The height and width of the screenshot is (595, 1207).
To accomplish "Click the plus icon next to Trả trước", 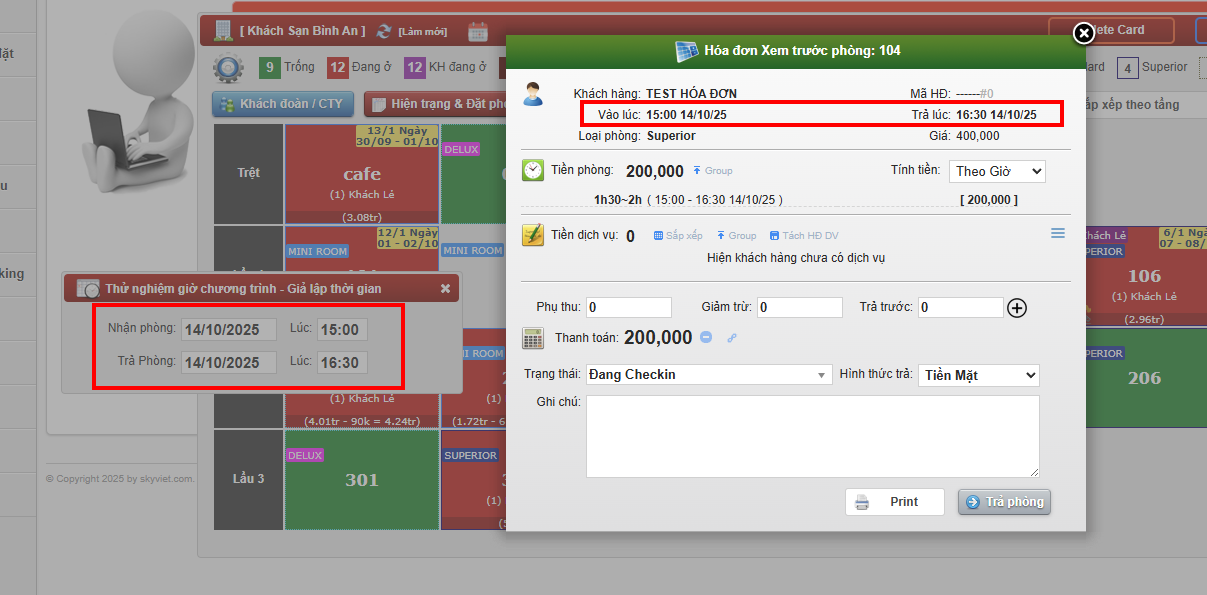I will 1017,308.
